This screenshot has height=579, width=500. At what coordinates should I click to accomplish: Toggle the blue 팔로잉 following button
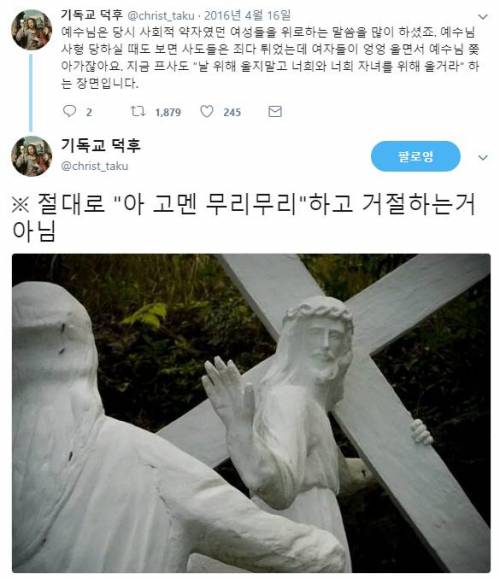pyautogui.click(x=415, y=156)
